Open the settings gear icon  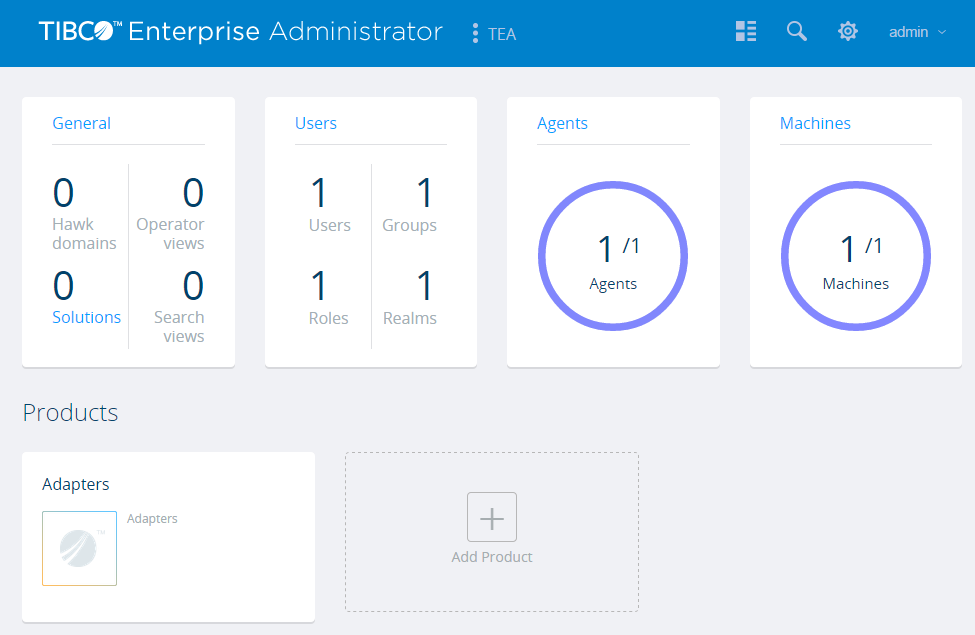847,32
